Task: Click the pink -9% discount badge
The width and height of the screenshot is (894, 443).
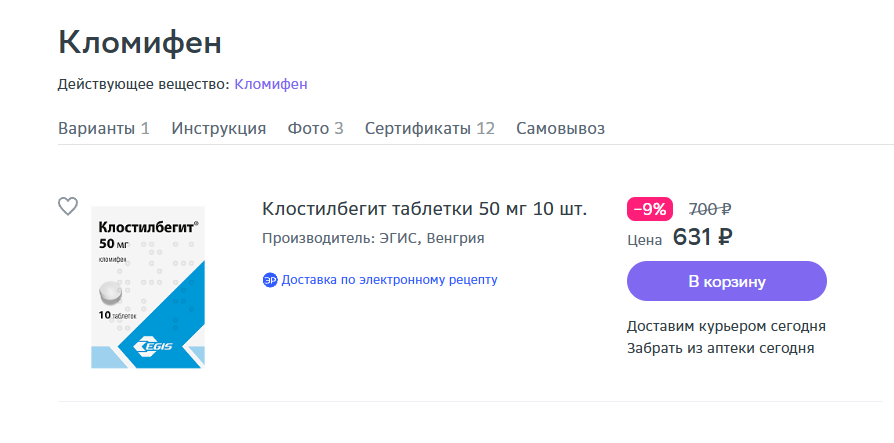Action: [650, 209]
